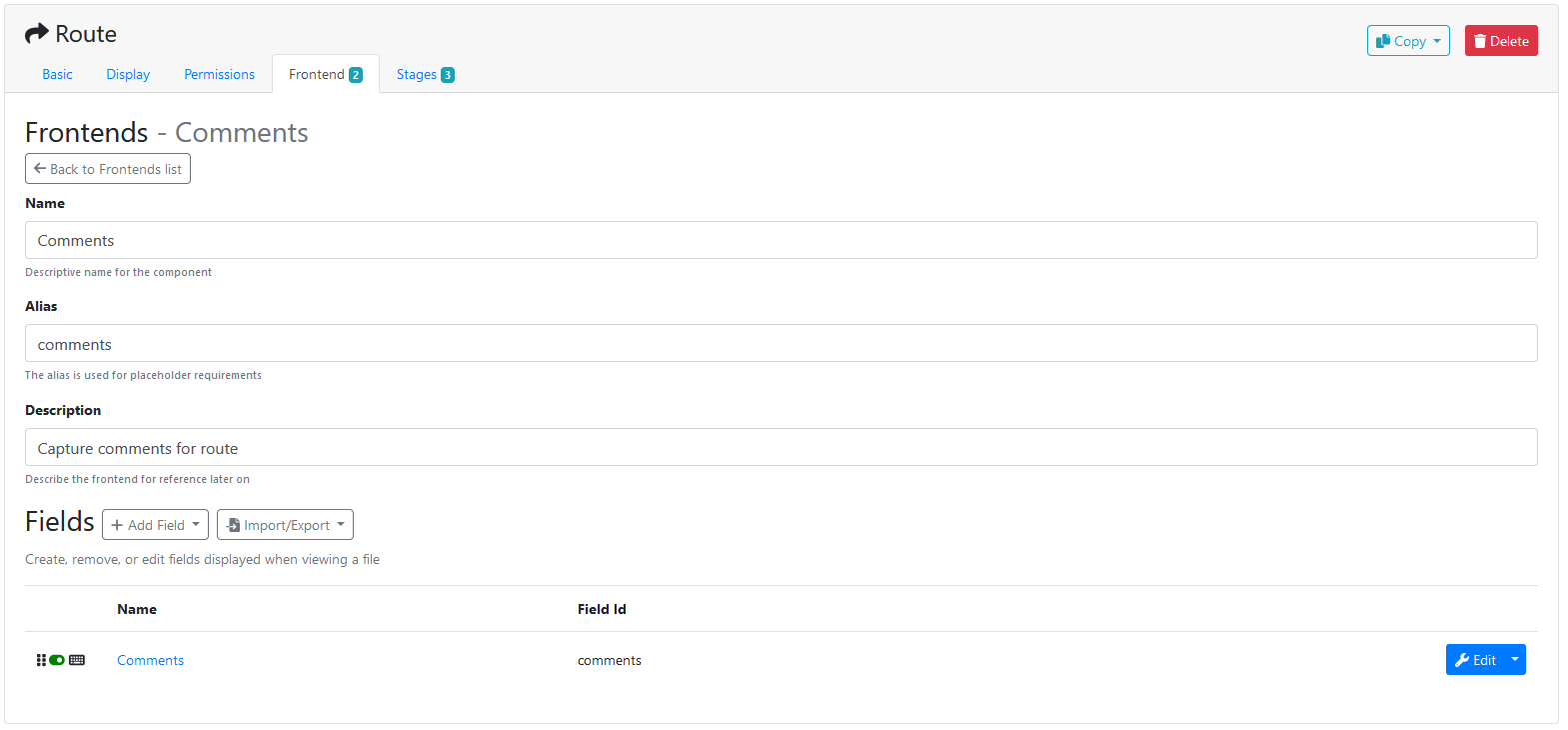This screenshot has width=1568, height=730.
Task: Click the trash icon on Delete button
Action: (x=1480, y=41)
